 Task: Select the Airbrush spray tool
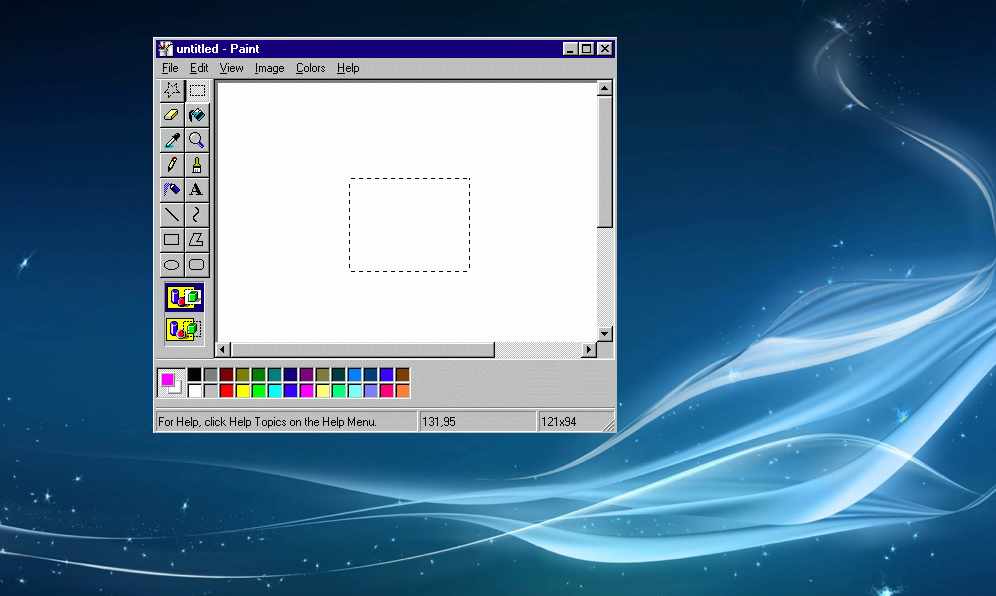(x=172, y=190)
